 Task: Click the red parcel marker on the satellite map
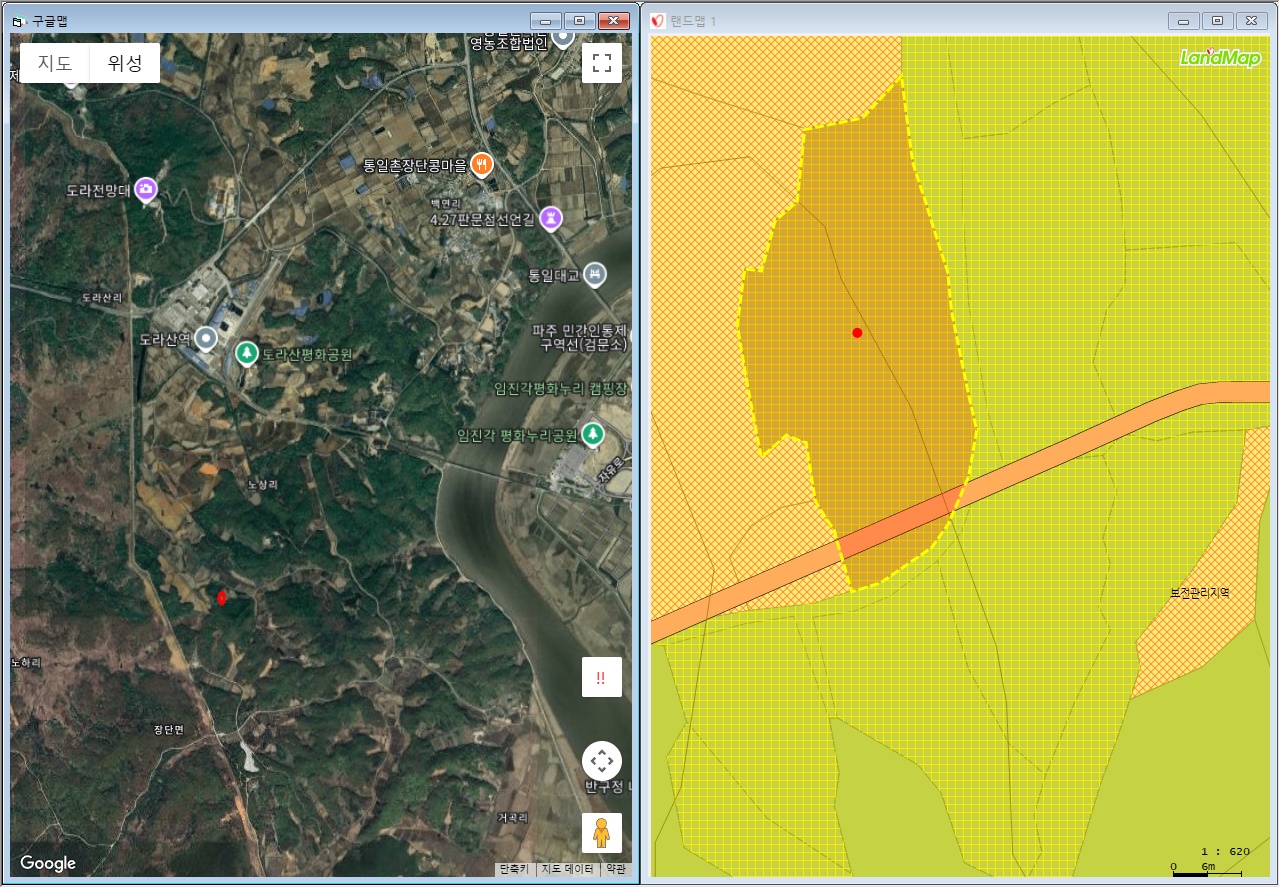tap(221, 598)
